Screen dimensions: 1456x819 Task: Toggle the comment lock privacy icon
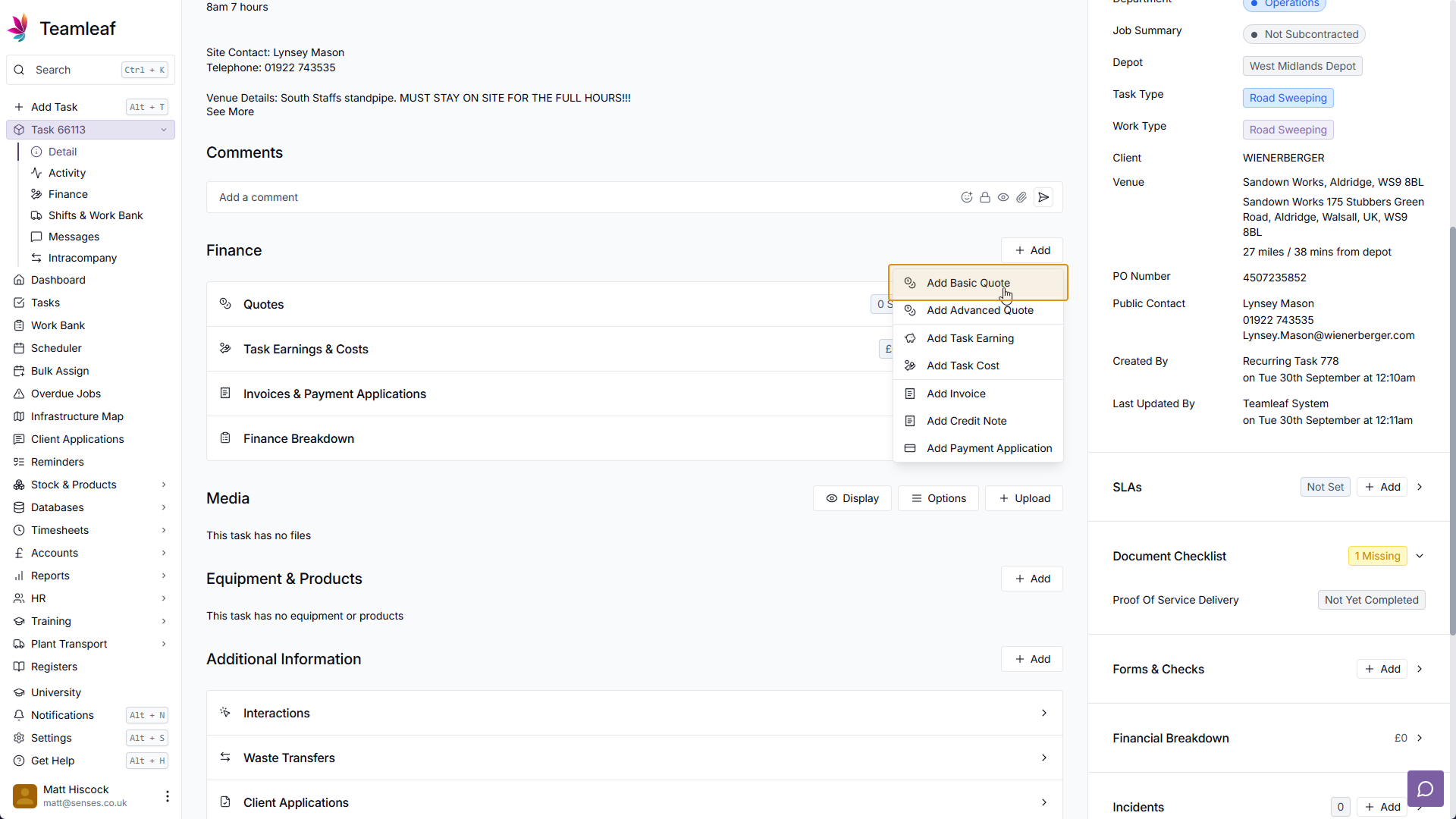tap(984, 197)
